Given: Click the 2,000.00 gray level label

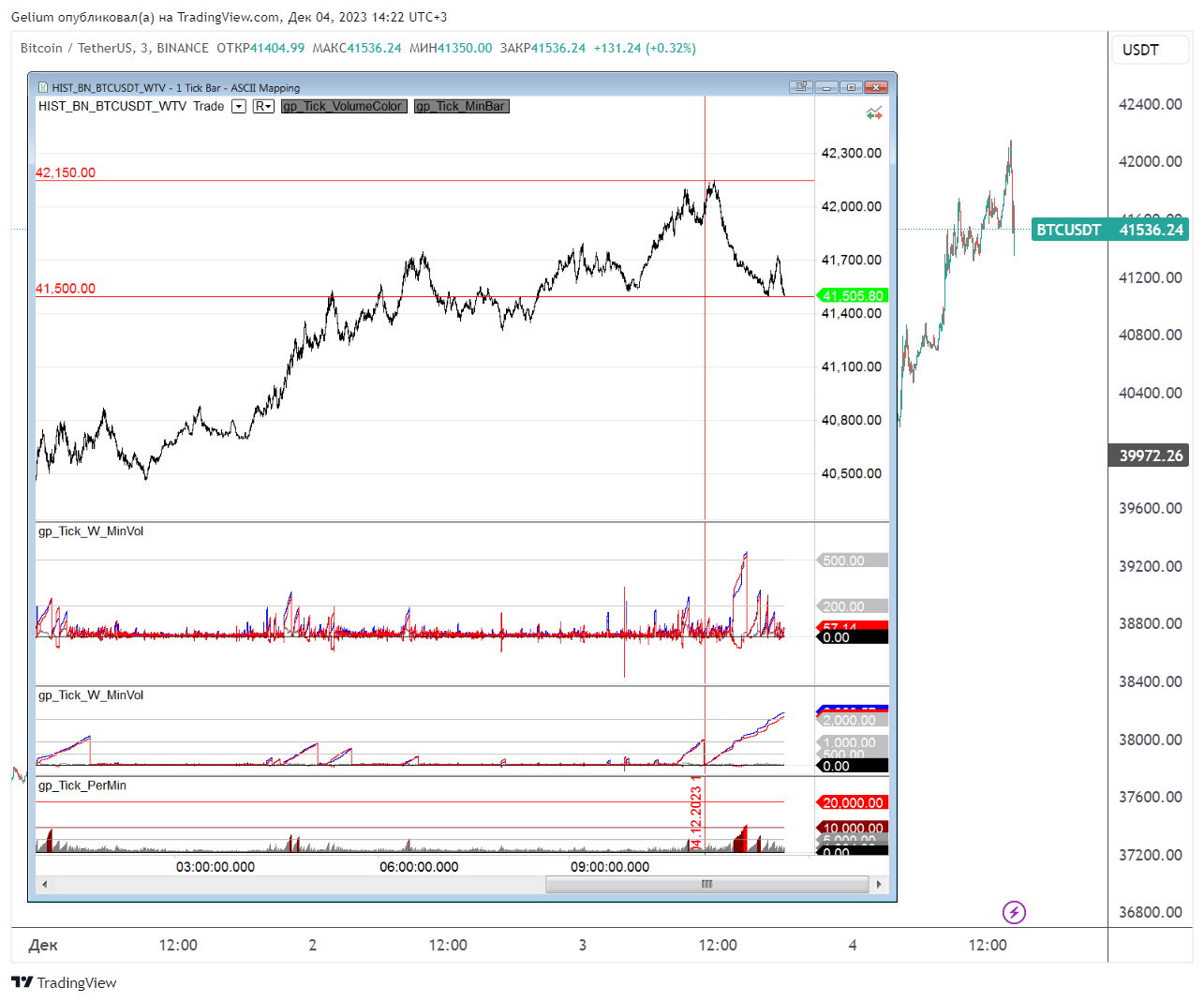Looking at the screenshot, I should pyautogui.click(x=853, y=720).
